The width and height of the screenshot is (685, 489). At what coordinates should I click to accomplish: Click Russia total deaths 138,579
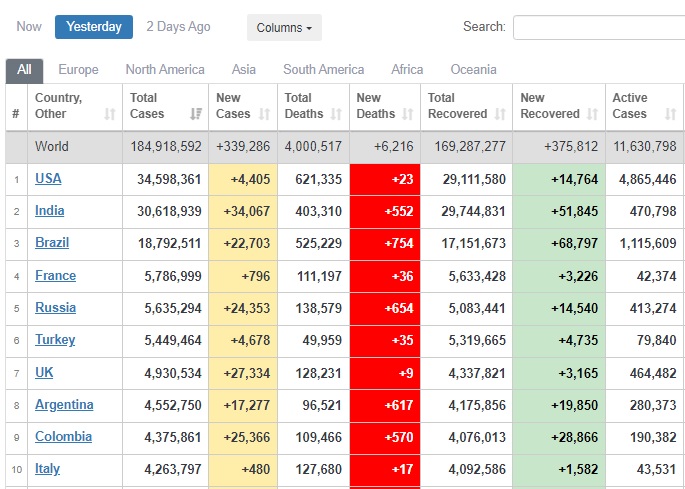tap(318, 309)
